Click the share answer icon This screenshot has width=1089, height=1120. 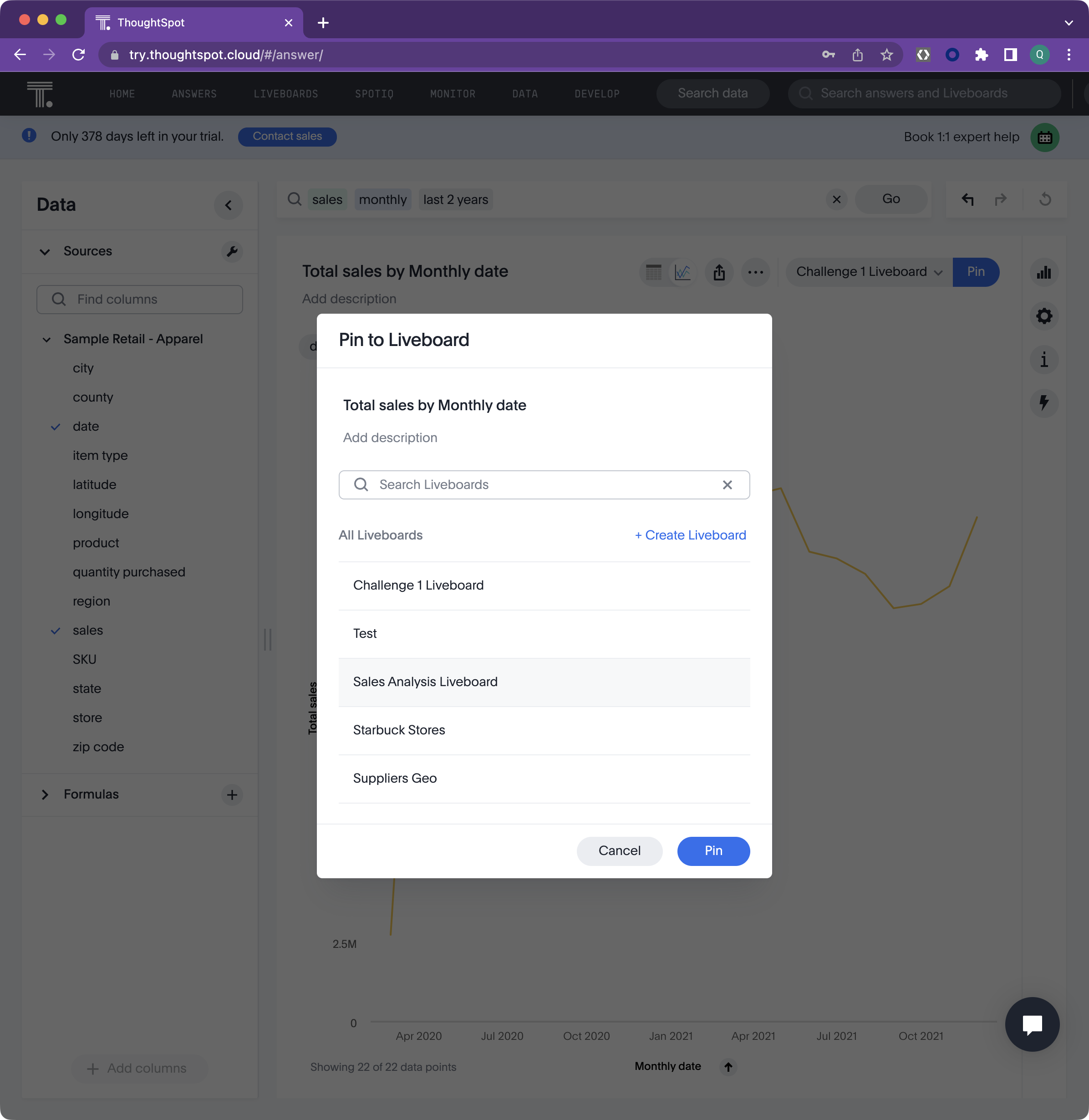coord(719,272)
